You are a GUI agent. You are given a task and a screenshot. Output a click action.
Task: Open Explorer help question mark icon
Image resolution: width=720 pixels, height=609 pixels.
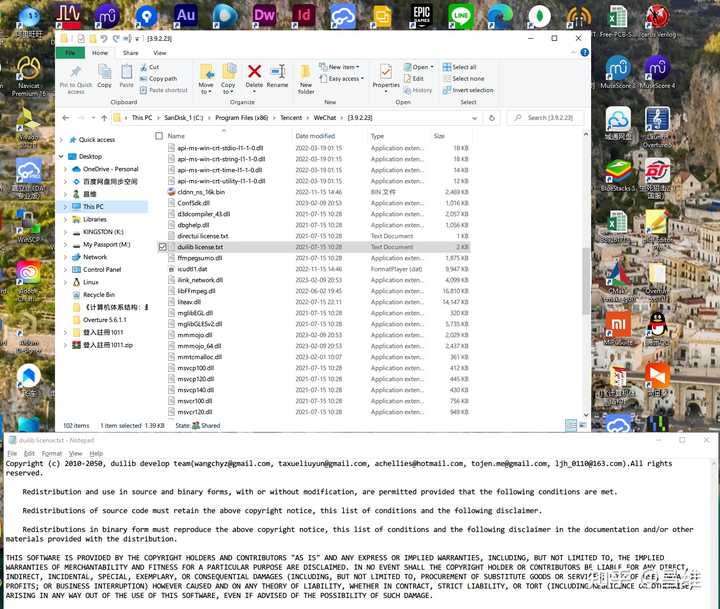pyautogui.click(x=585, y=53)
